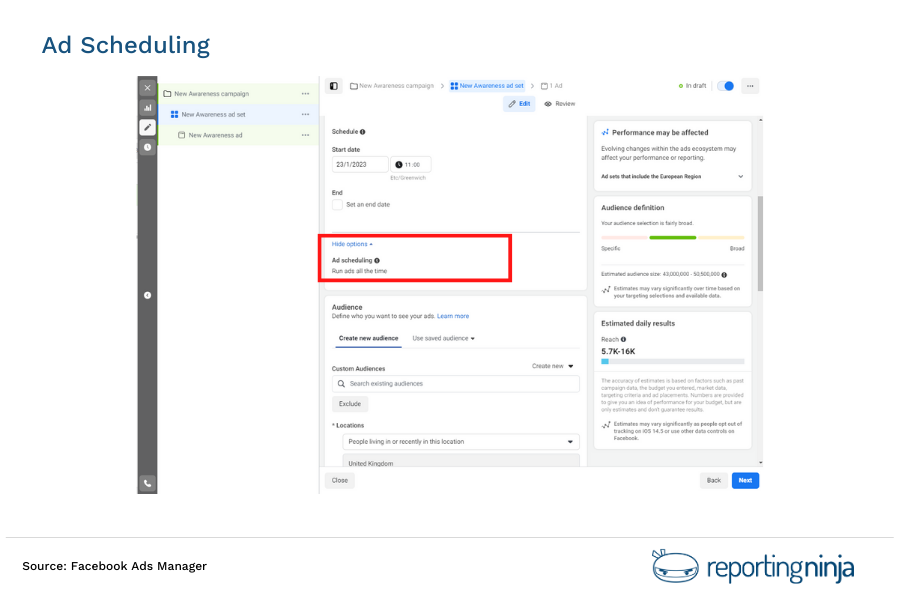This screenshot has height=600, width=900.
Task: Expand Ad sets that include European Region
Action: (672, 176)
